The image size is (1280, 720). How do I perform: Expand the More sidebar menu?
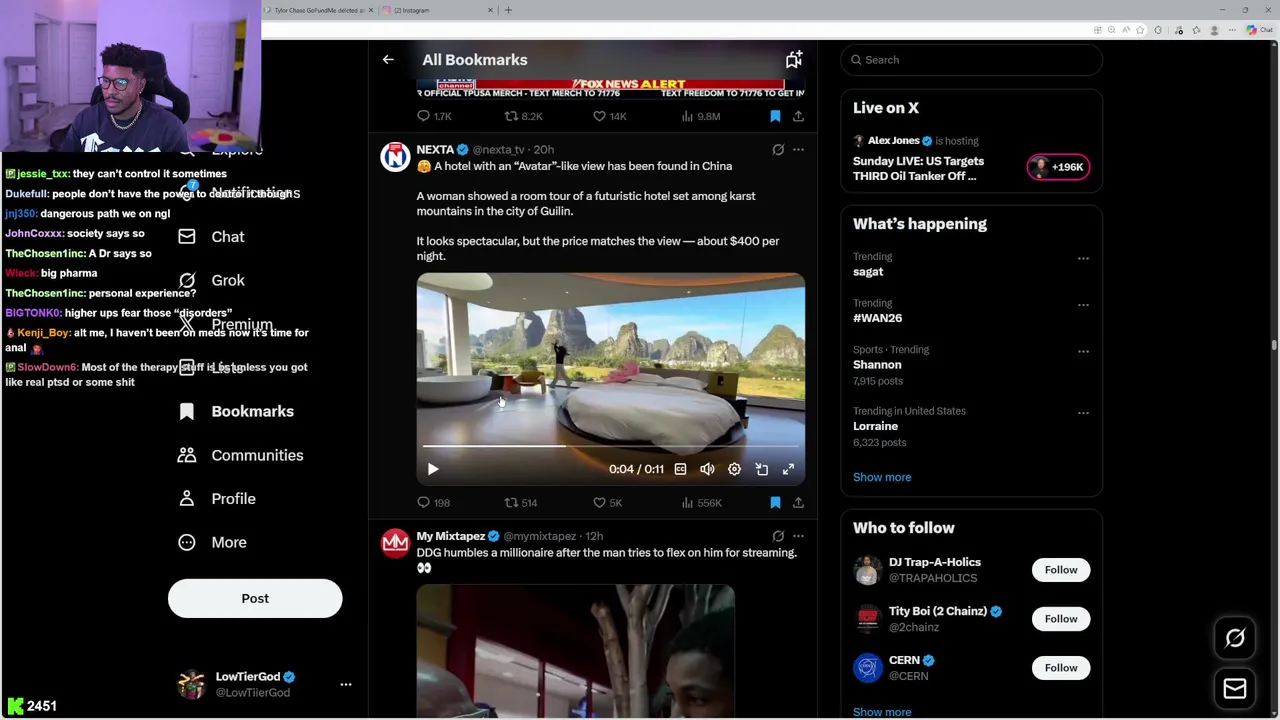[x=211, y=543]
